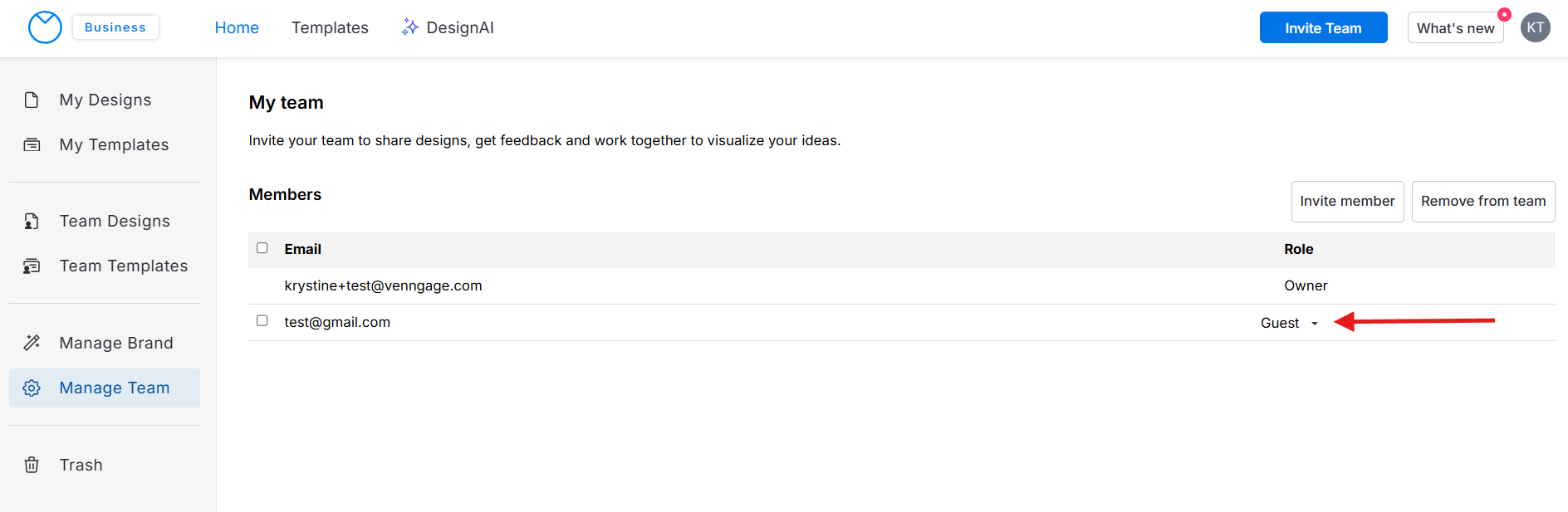Click the Business plan badge

pos(115,27)
